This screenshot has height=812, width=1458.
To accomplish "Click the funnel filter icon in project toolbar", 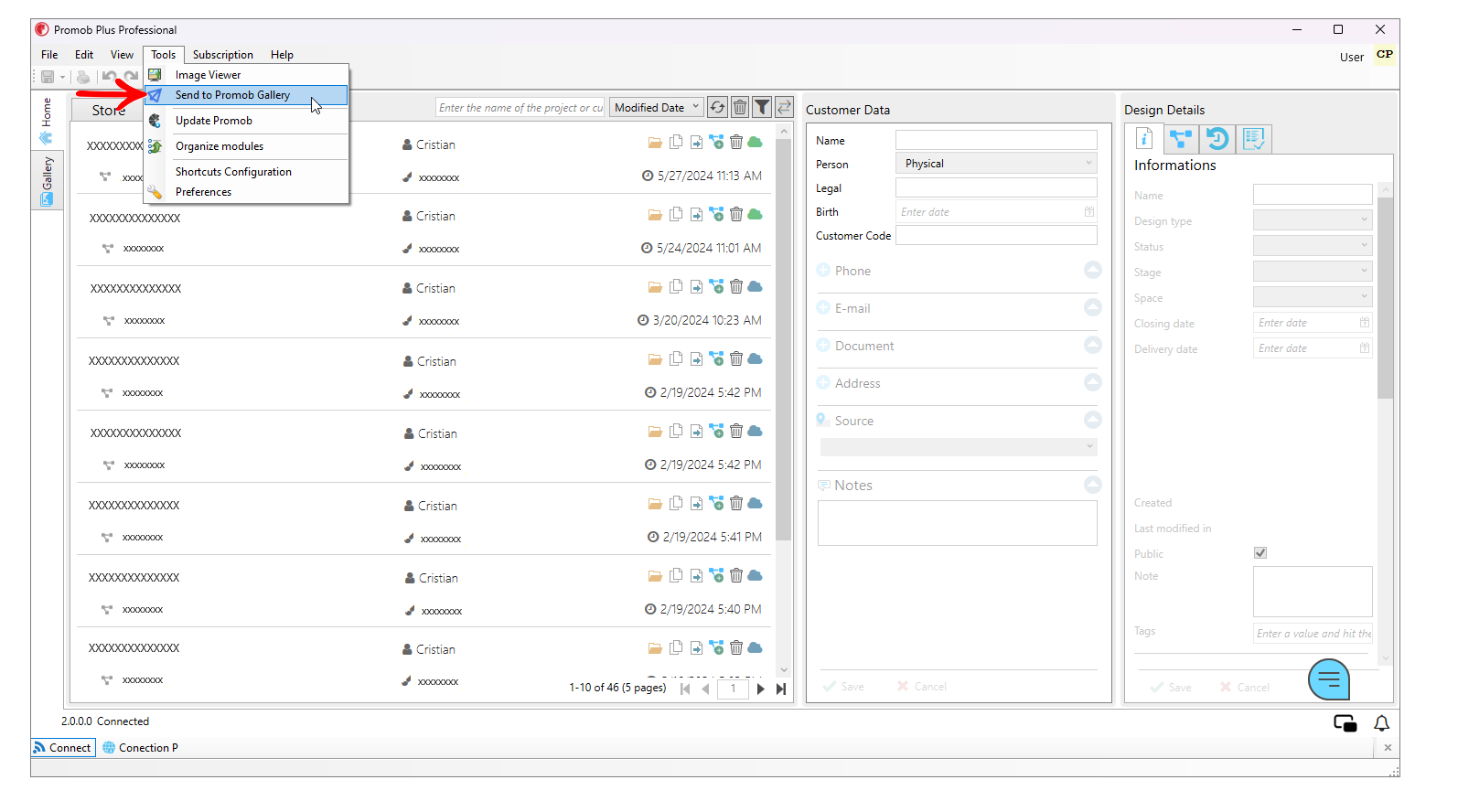I will [x=762, y=108].
